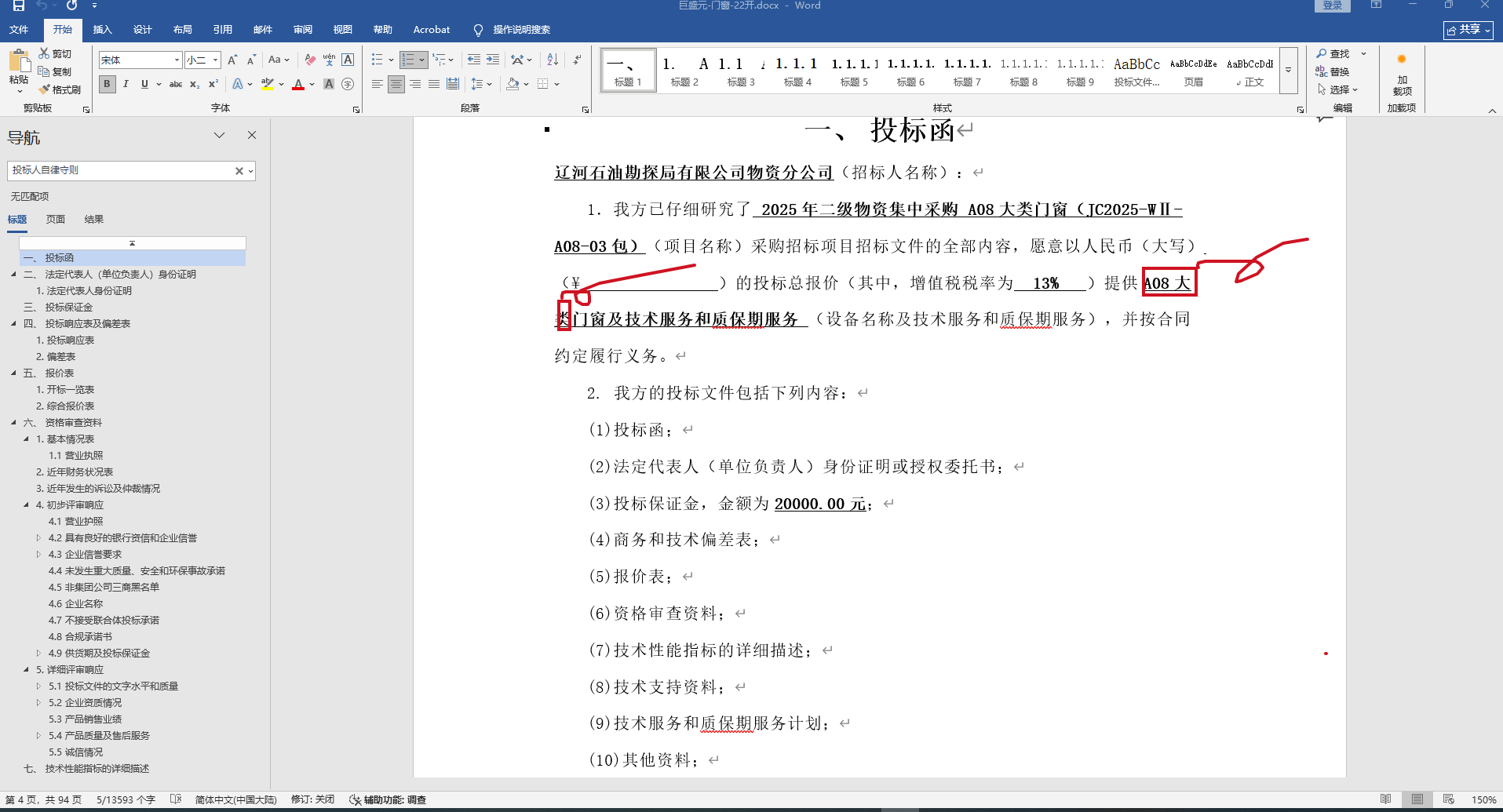Click the 共享 (Share) button
This screenshot has height=812, width=1503.
point(1468,30)
